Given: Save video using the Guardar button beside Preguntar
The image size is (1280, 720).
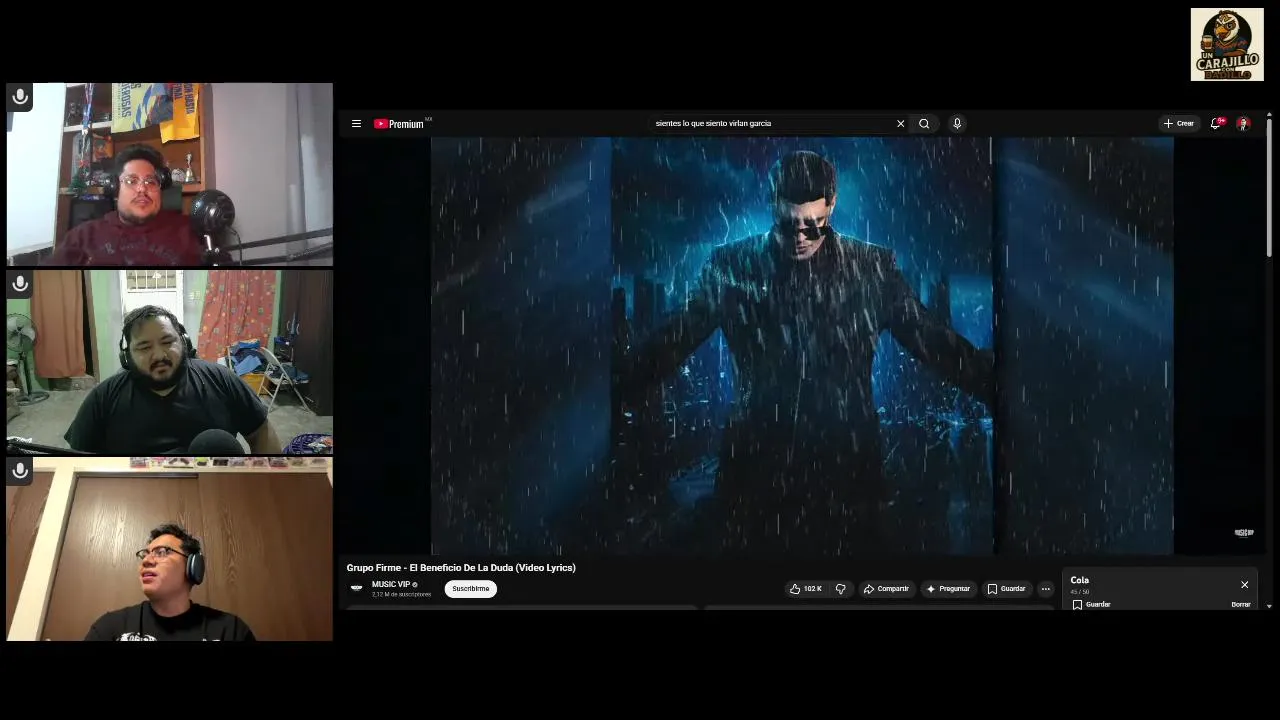Looking at the screenshot, I should 1006,589.
